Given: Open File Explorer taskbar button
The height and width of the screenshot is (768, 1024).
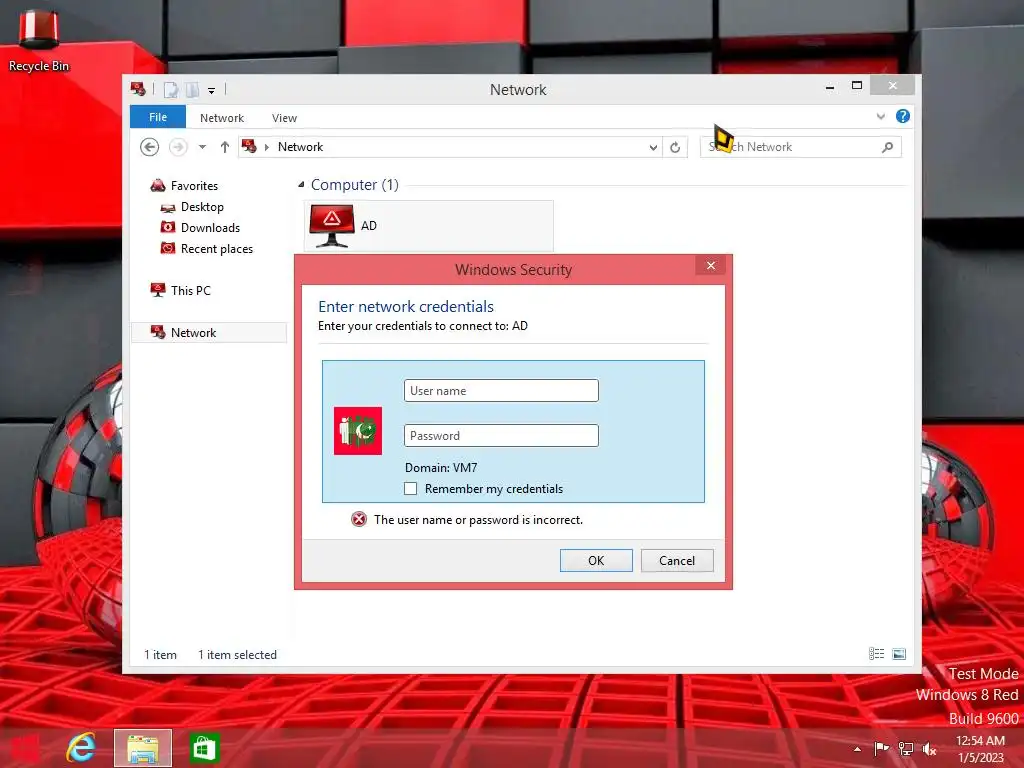Looking at the screenshot, I should (x=143, y=748).
